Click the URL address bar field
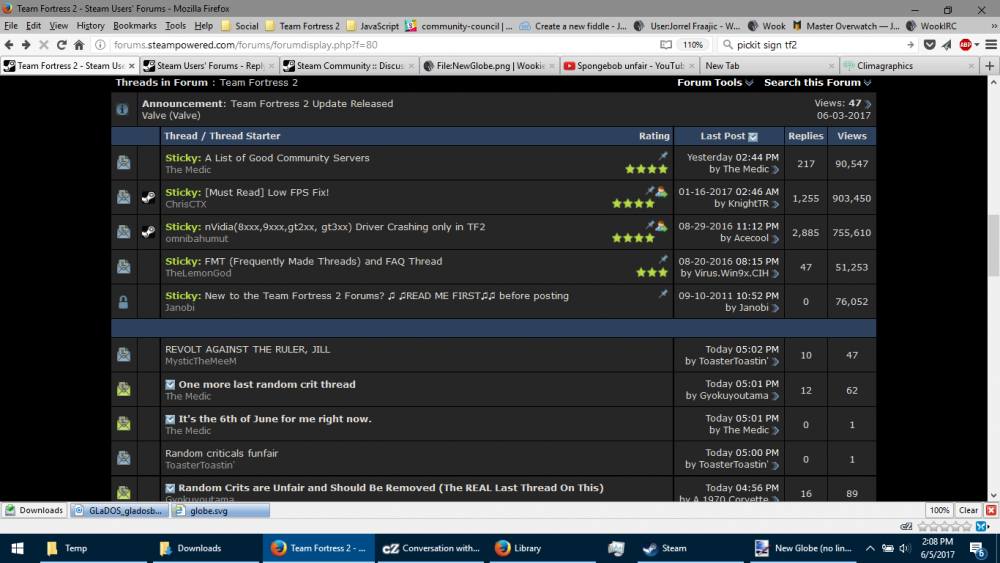1000x563 pixels. coord(383,45)
